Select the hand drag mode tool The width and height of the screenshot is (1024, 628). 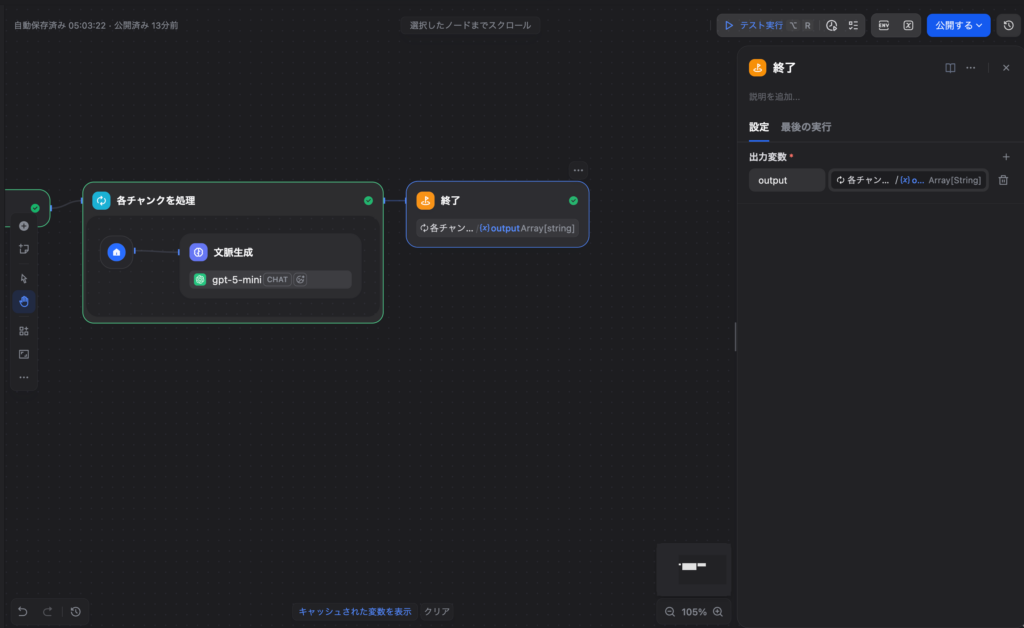click(x=22, y=301)
